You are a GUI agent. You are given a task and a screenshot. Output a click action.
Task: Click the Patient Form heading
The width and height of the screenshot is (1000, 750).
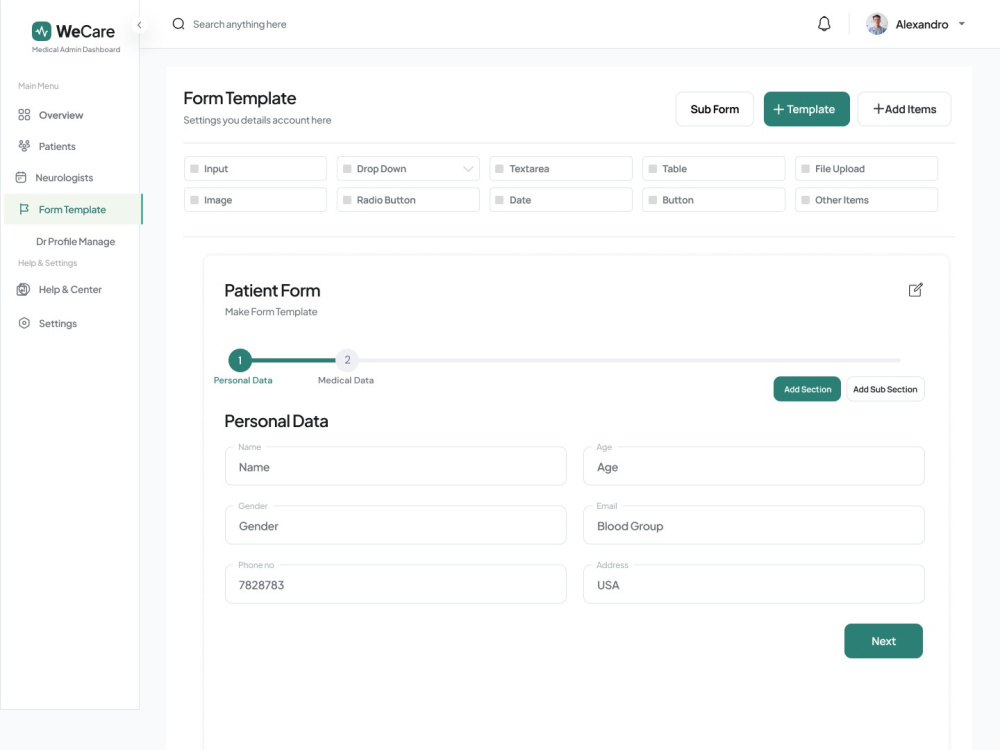point(272,291)
